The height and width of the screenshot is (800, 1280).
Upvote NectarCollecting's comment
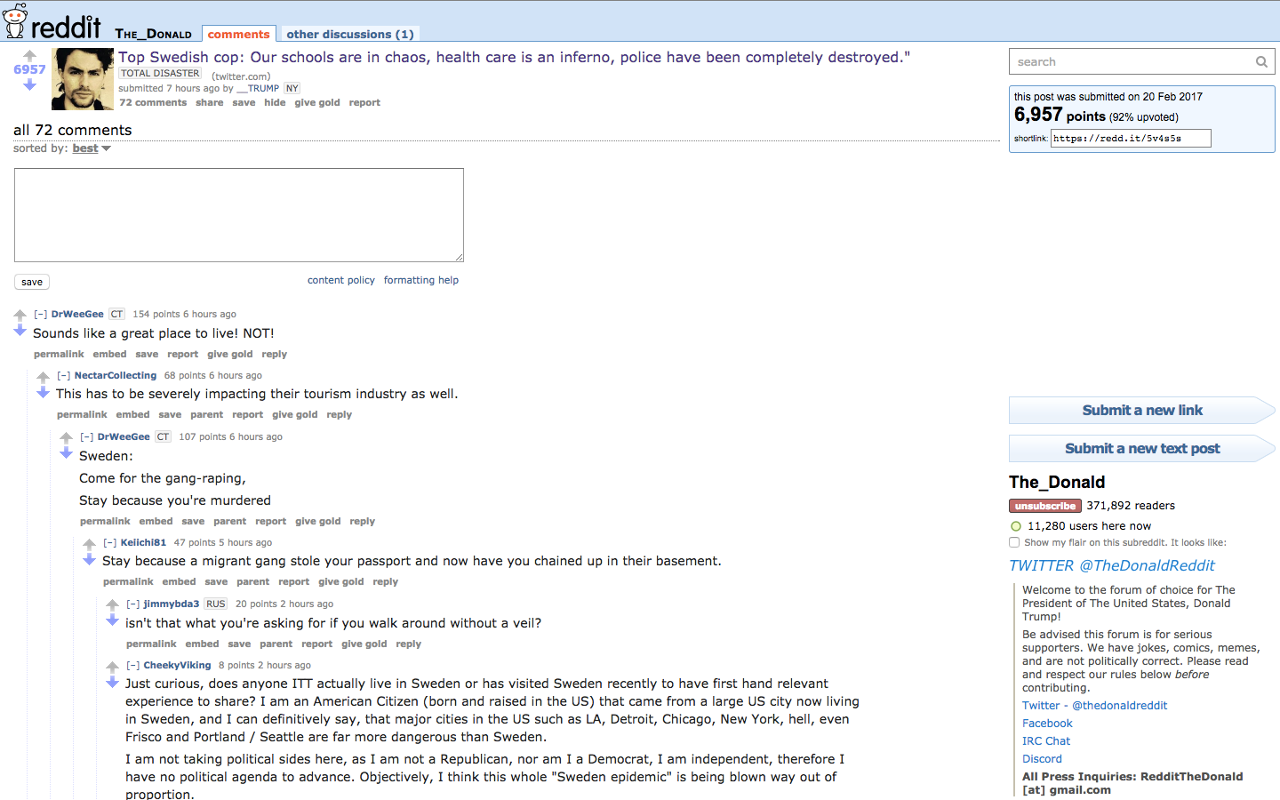[43, 377]
